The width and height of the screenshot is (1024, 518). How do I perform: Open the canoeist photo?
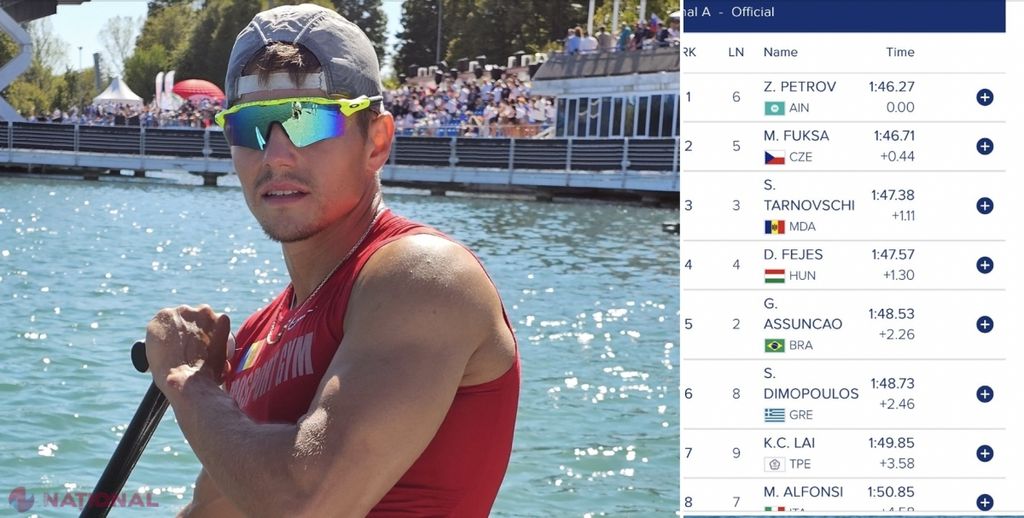tap(340, 259)
